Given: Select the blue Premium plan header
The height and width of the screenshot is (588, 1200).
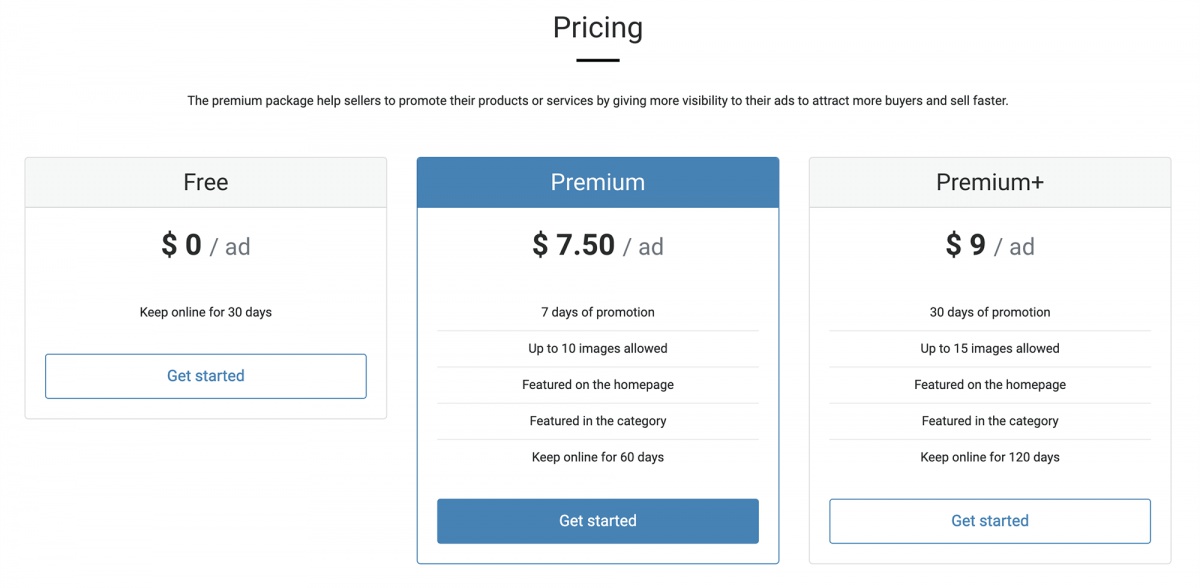Looking at the screenshot, I should 598,182.
